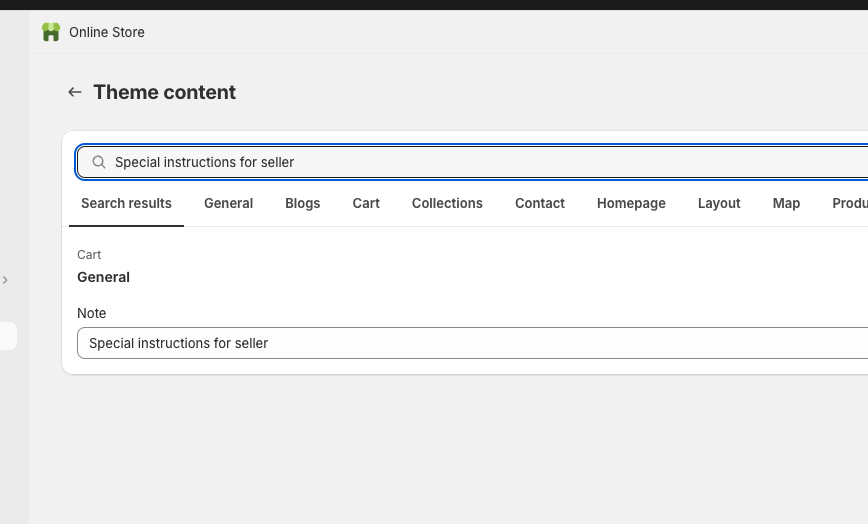Go to the Homepage tab
Screen dimensions: 868x524
coord(631,203)
